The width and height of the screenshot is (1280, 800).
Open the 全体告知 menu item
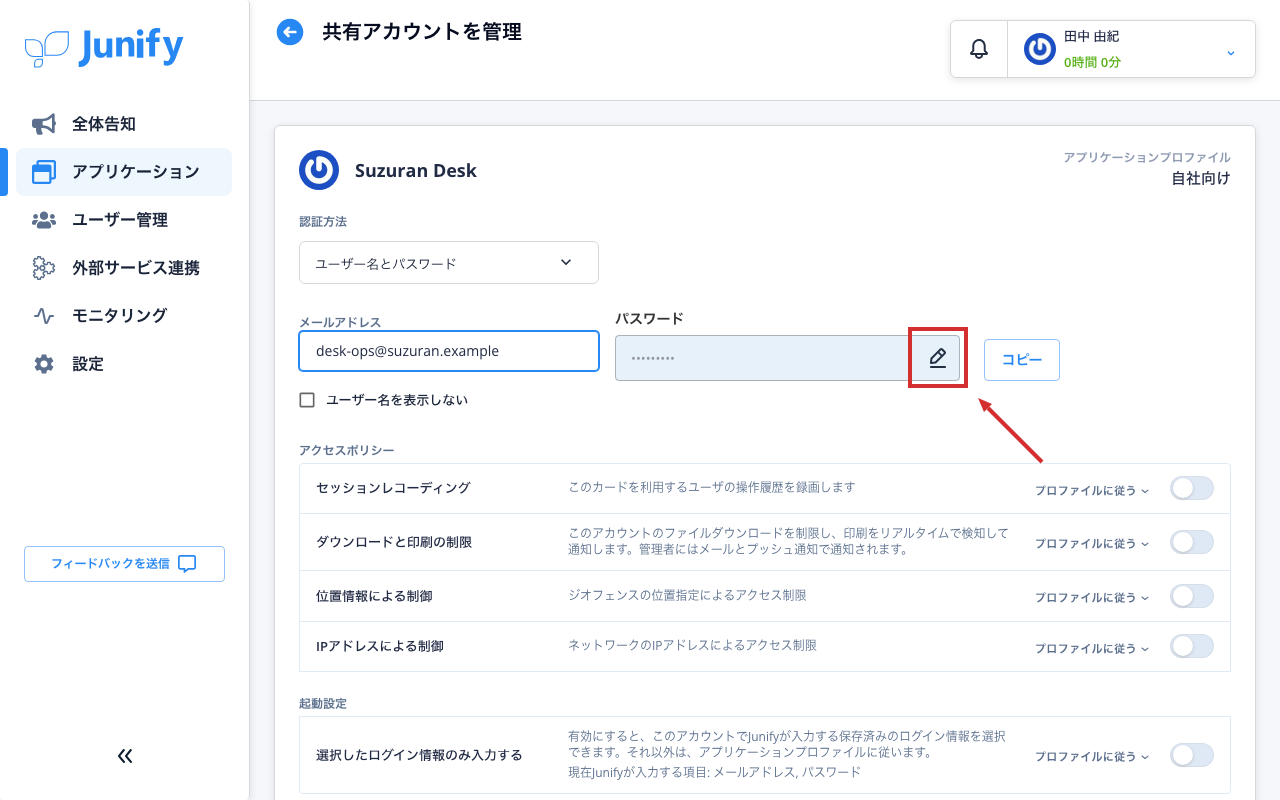124,124
